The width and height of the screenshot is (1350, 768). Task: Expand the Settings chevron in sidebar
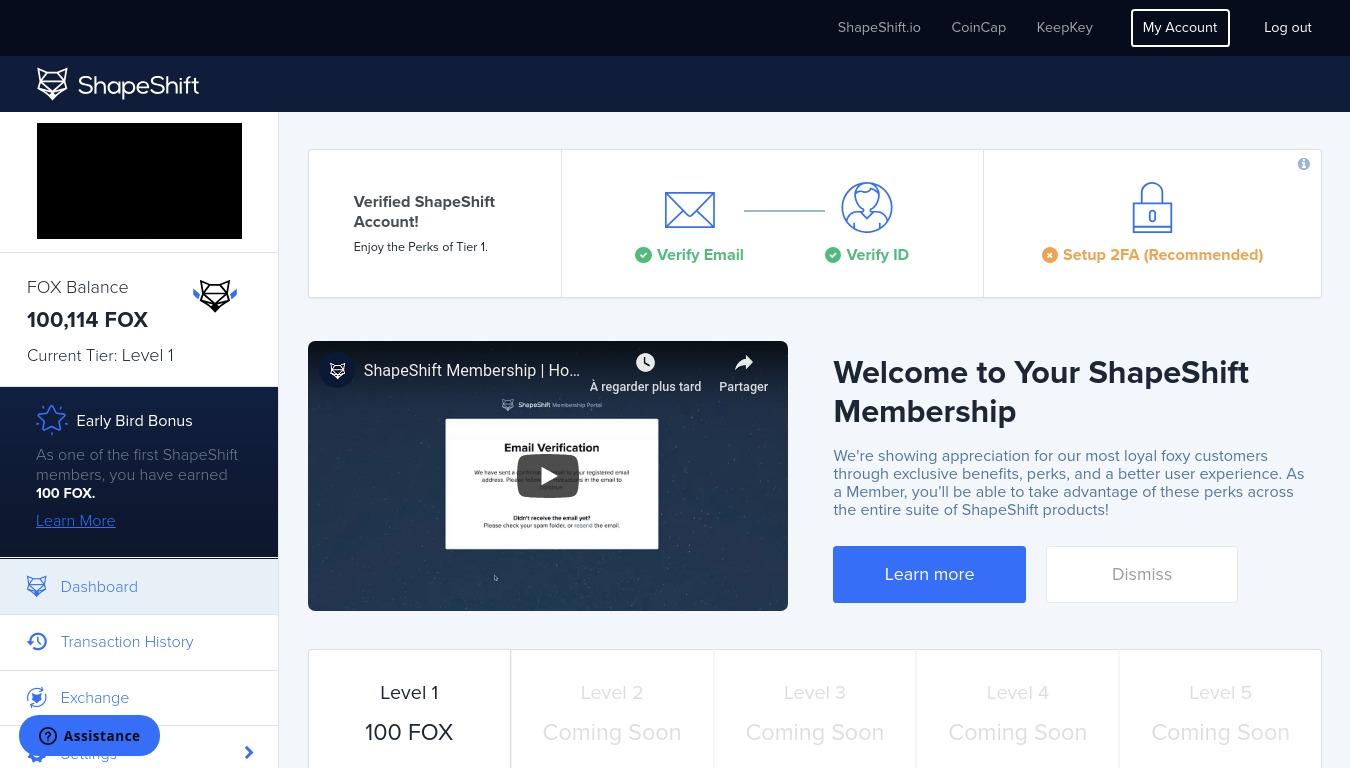coord(249,752)
